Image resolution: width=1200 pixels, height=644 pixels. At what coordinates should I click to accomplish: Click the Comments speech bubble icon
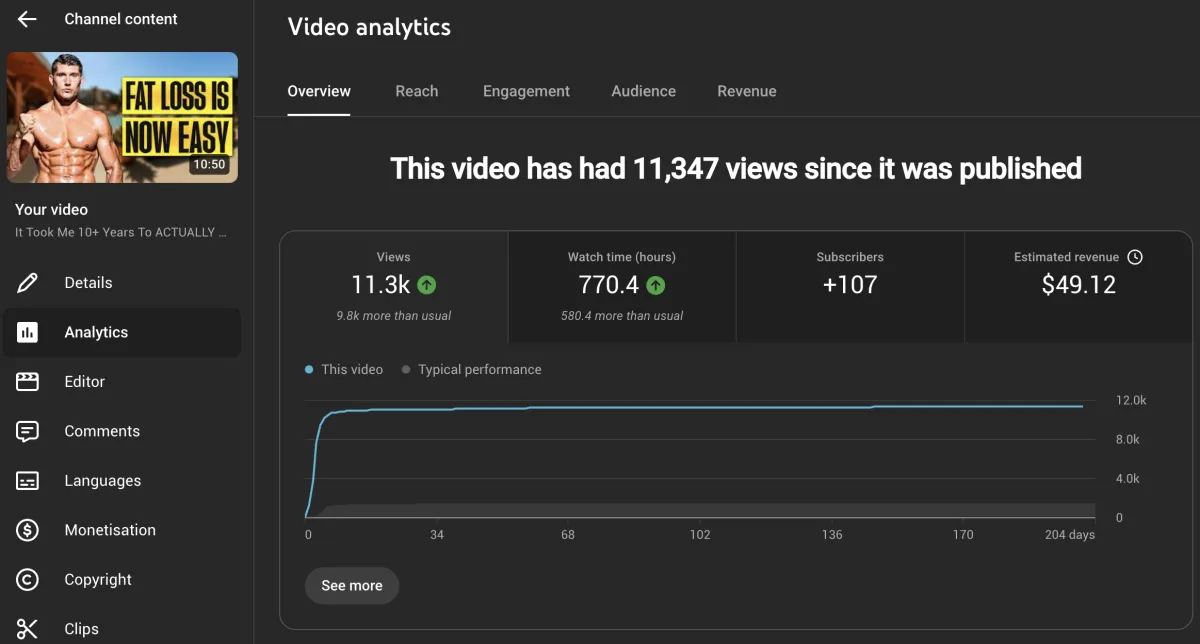tap(28, 431)
